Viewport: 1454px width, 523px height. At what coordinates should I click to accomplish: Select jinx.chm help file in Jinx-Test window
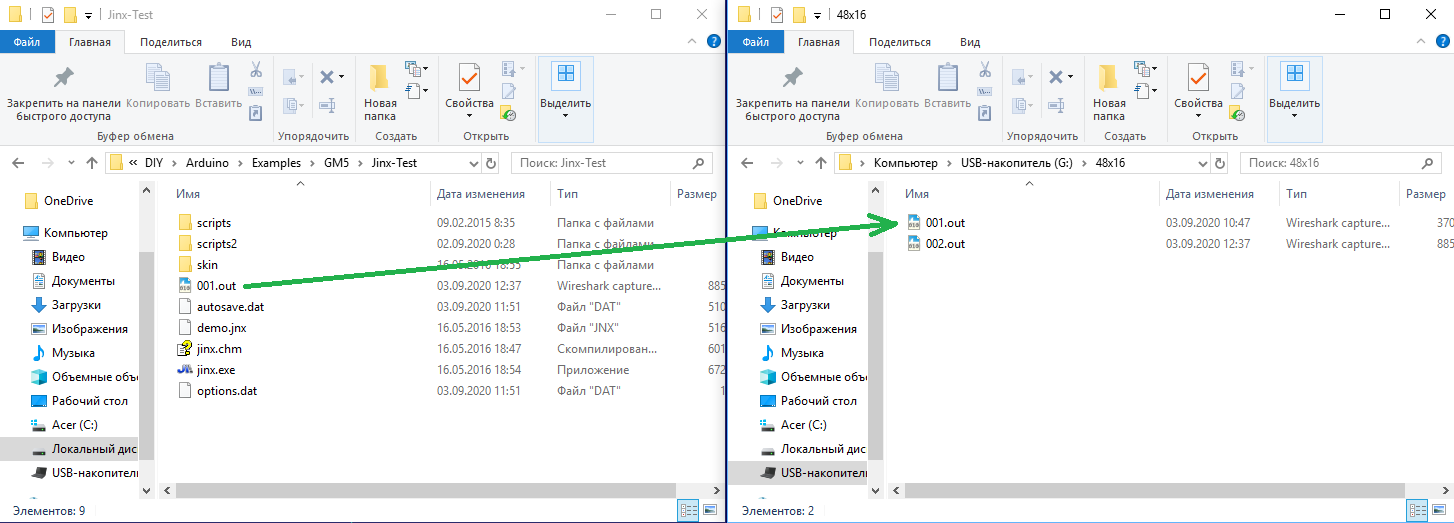pos(219,348)
